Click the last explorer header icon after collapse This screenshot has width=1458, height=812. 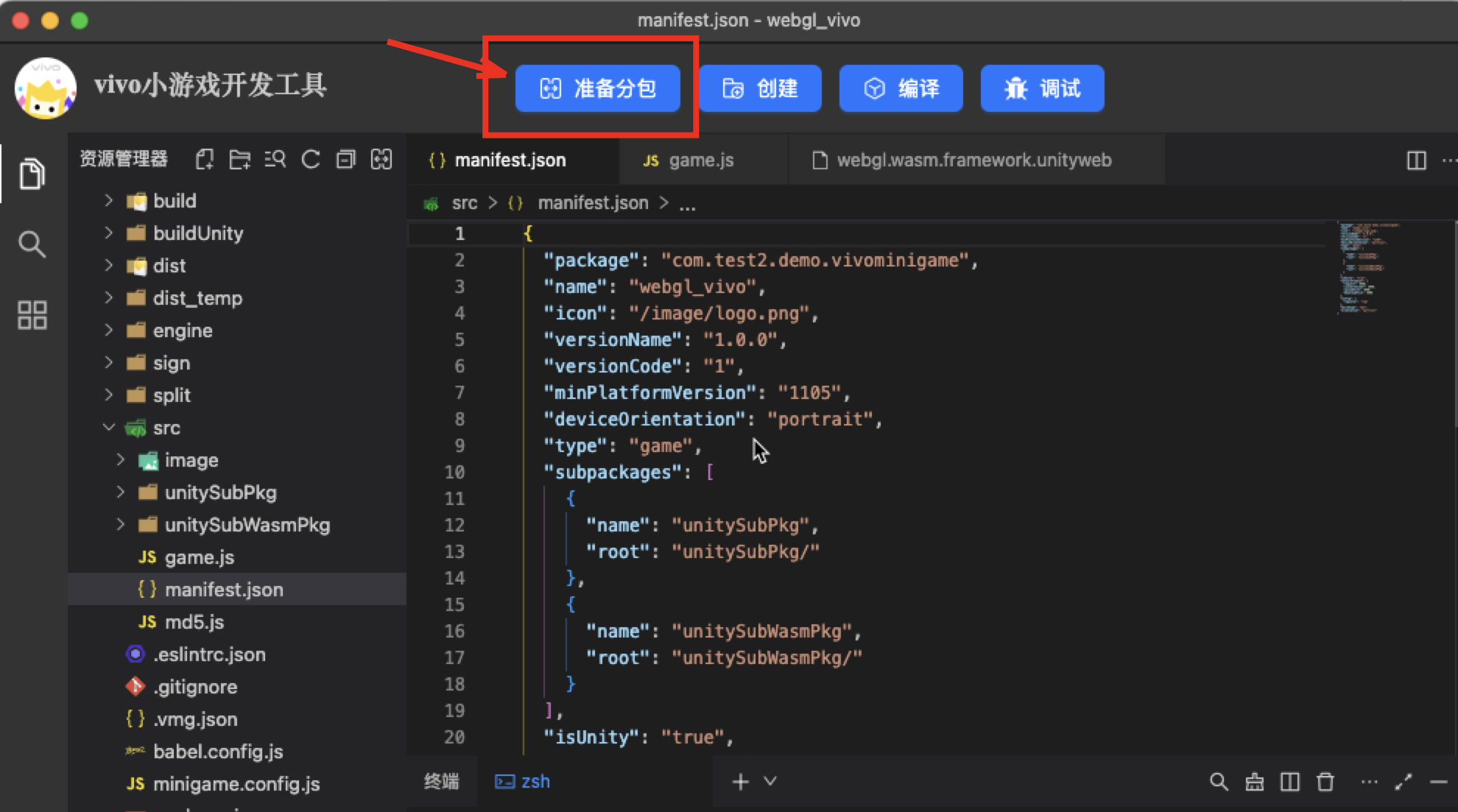click(x=381, y=159)
